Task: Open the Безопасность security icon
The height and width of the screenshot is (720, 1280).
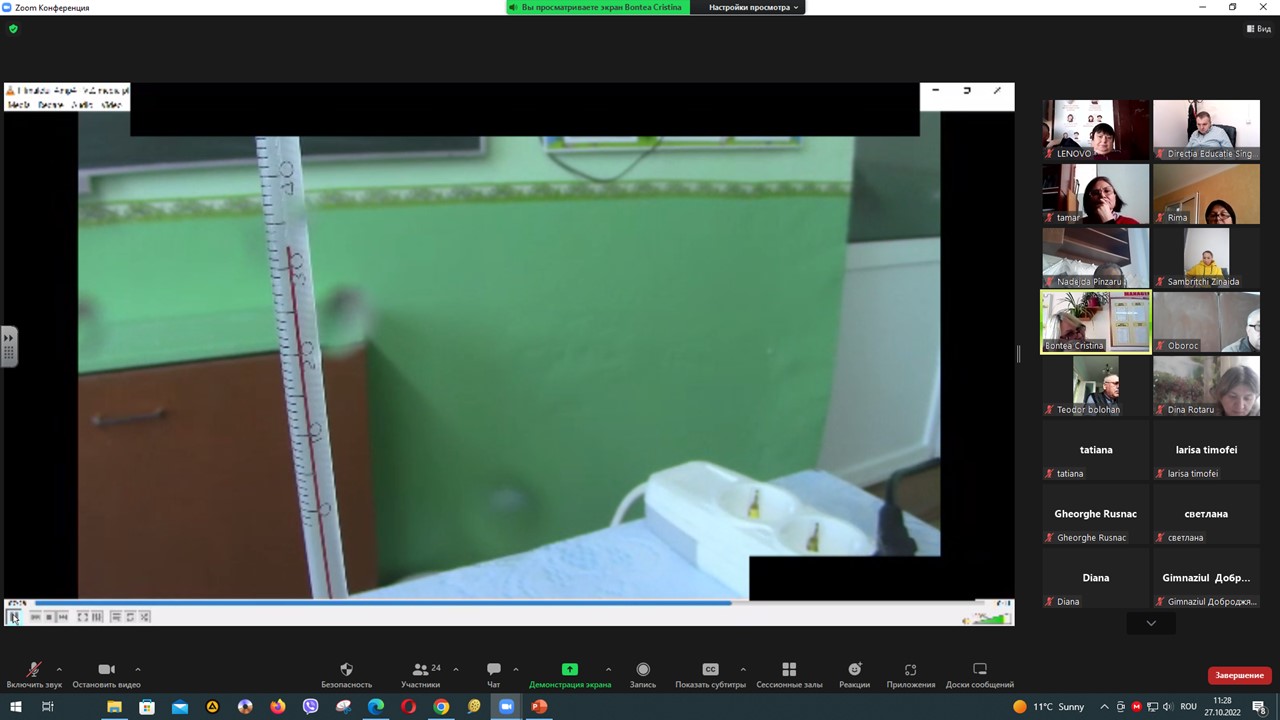Action: 346,670
